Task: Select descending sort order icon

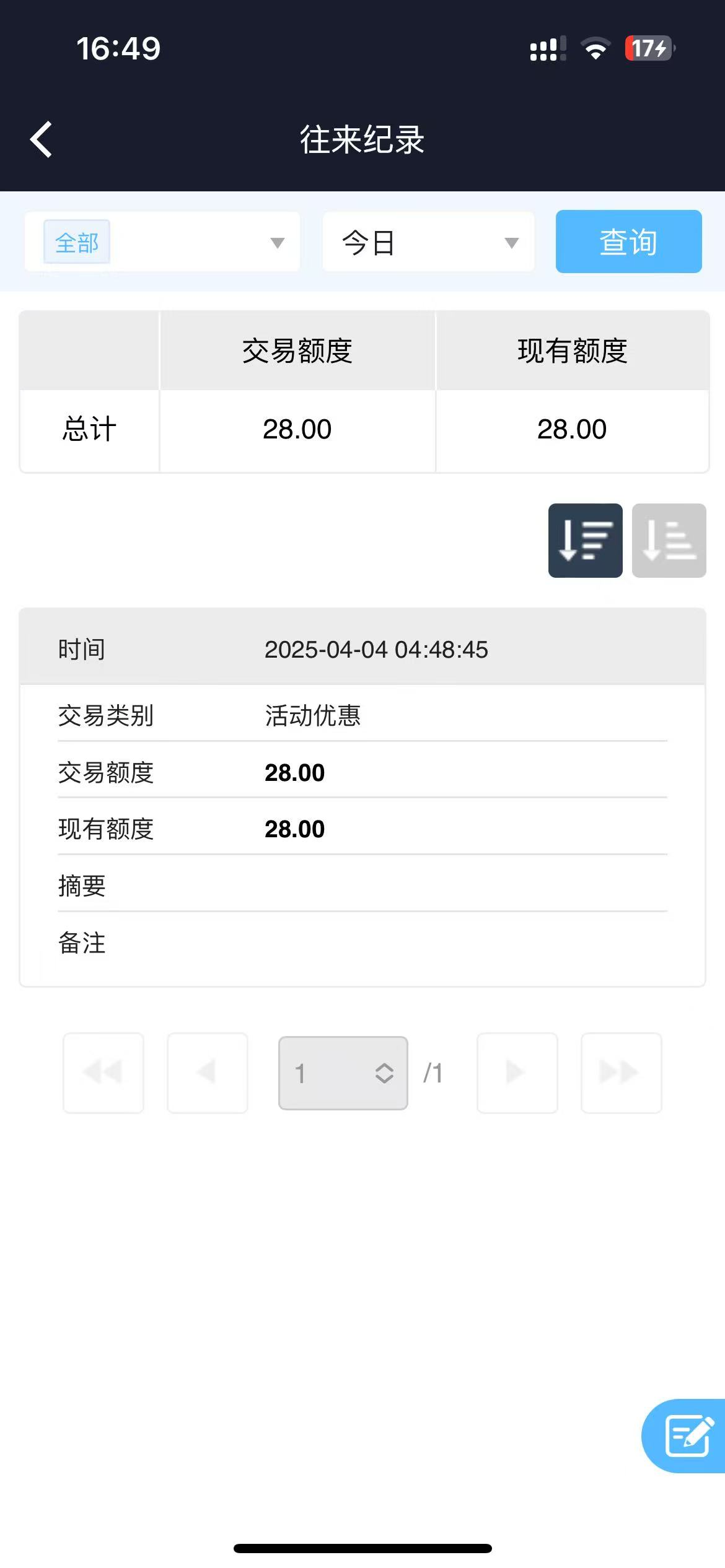Action: pyautogui.click(x=585, y=541)
